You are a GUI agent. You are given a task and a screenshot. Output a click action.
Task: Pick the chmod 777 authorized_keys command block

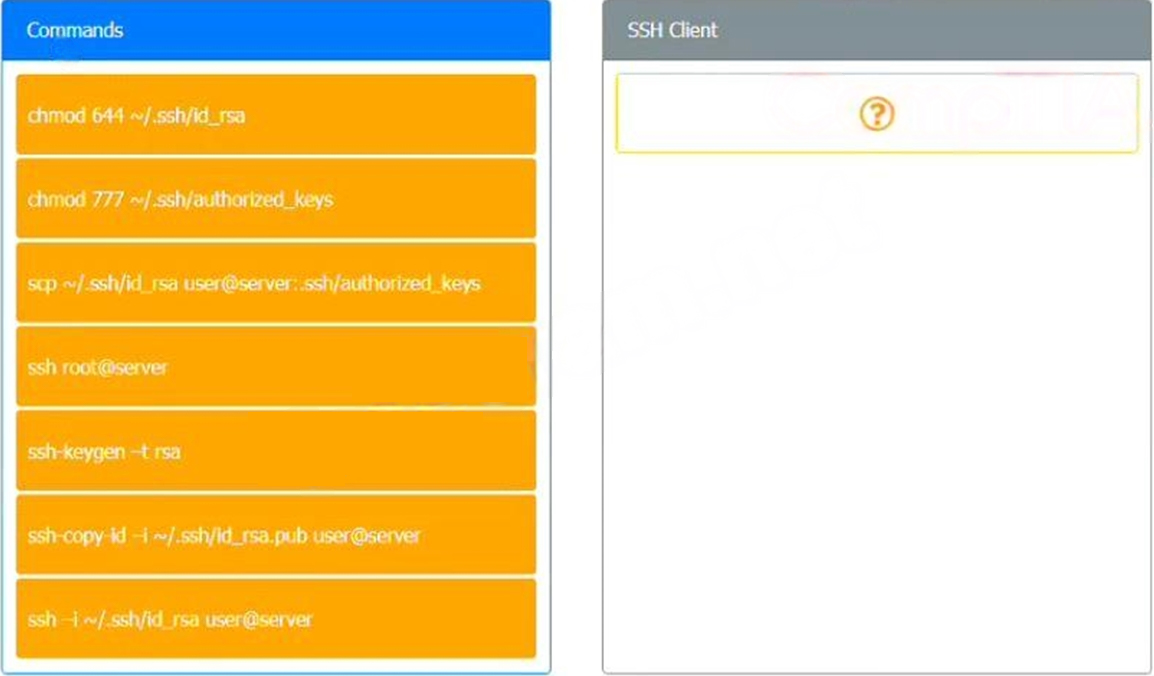pos(276,199)
